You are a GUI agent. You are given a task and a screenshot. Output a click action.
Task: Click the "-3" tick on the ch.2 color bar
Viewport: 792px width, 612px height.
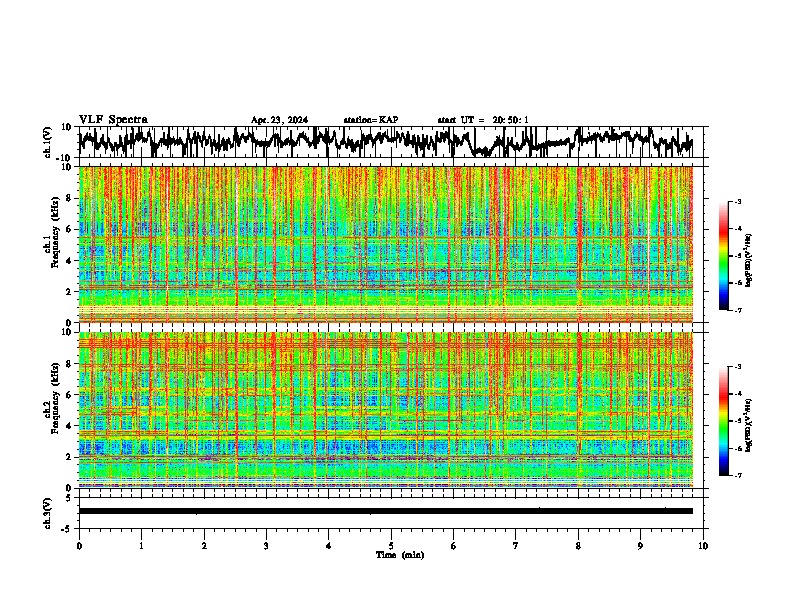click(737, 367)
